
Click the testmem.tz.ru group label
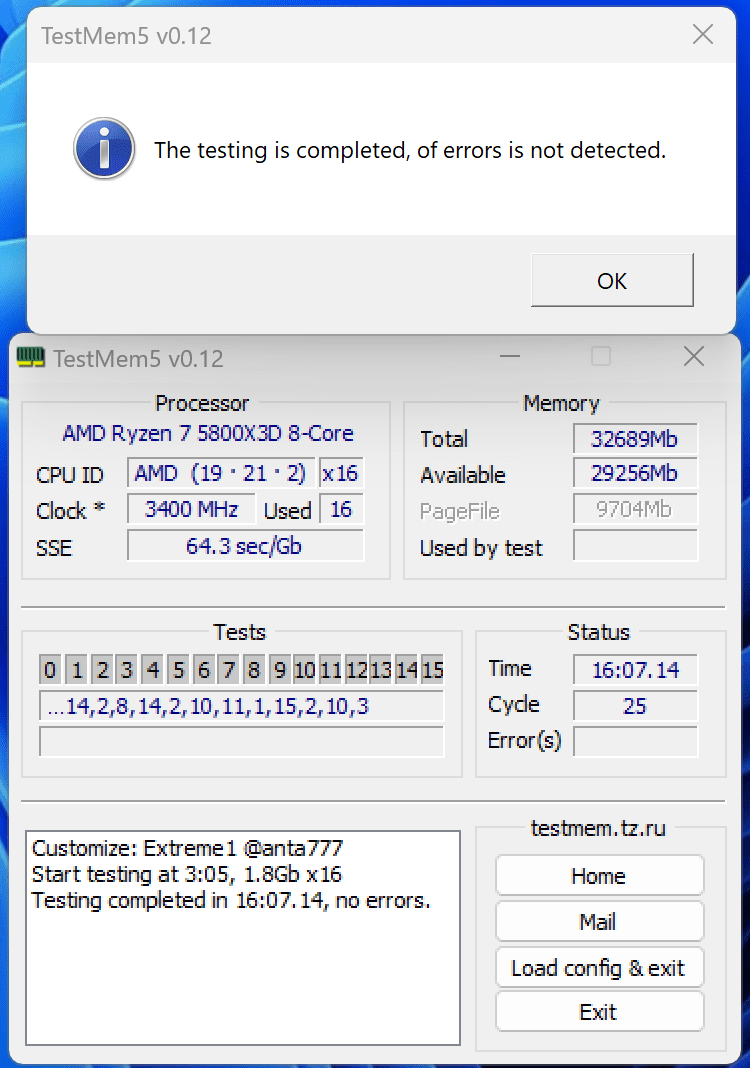pos(597,828)
